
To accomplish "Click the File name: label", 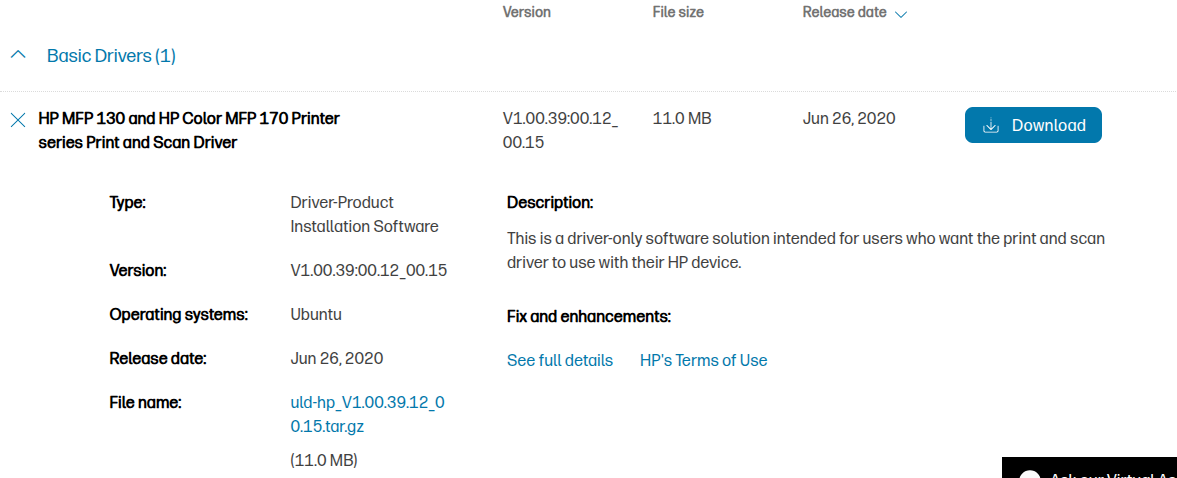I will click(x=146, y=403).
